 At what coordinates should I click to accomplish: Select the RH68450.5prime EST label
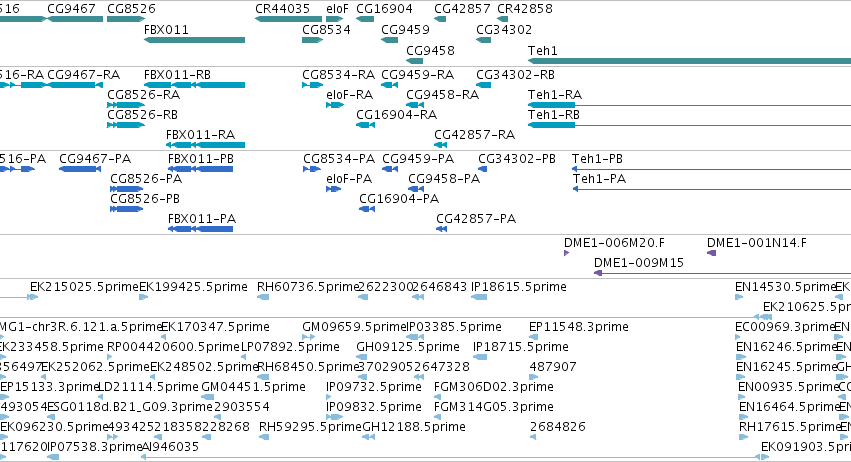click(x=308, y=368)
